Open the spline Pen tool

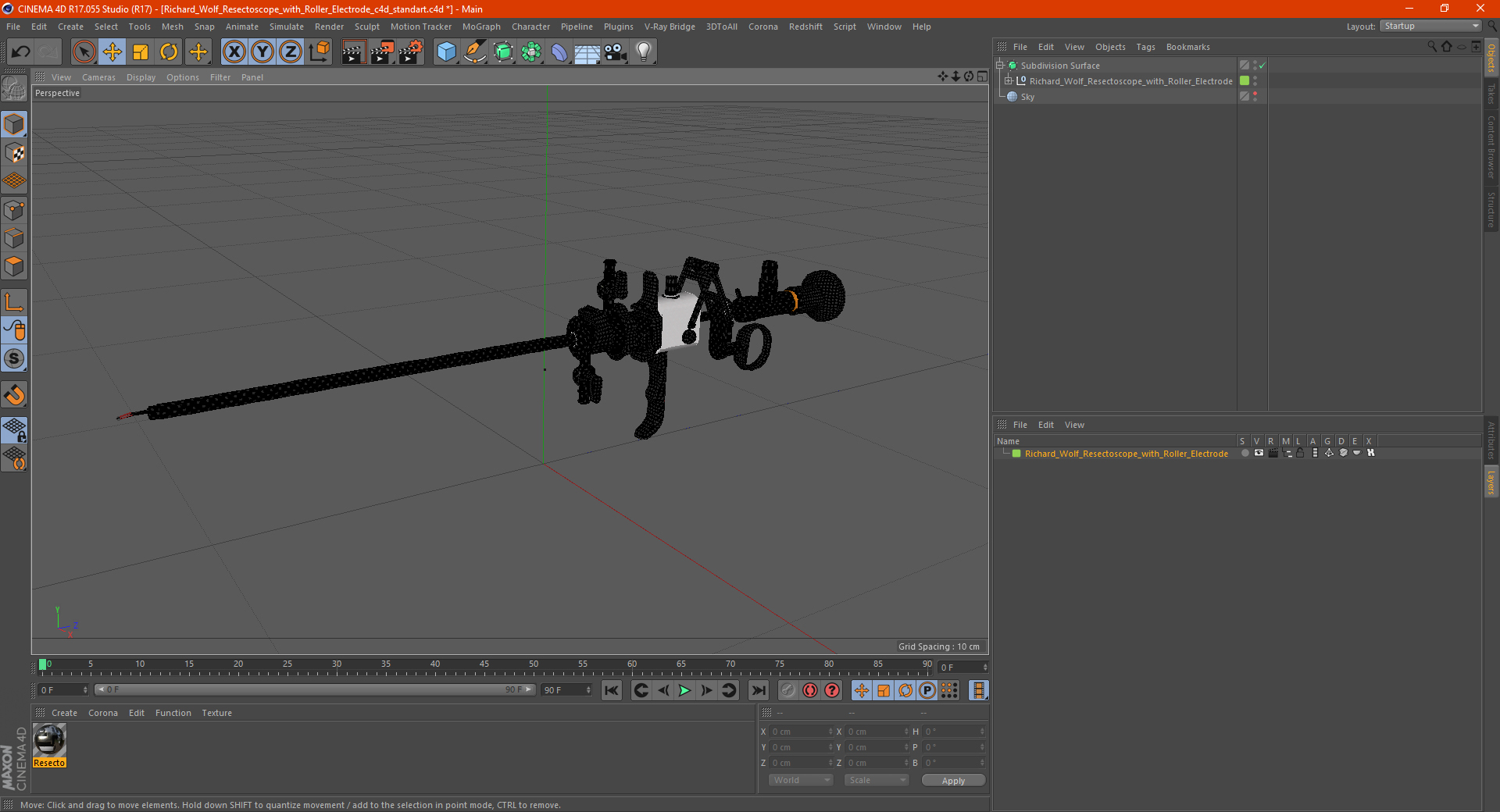click(x=474, y=52)
